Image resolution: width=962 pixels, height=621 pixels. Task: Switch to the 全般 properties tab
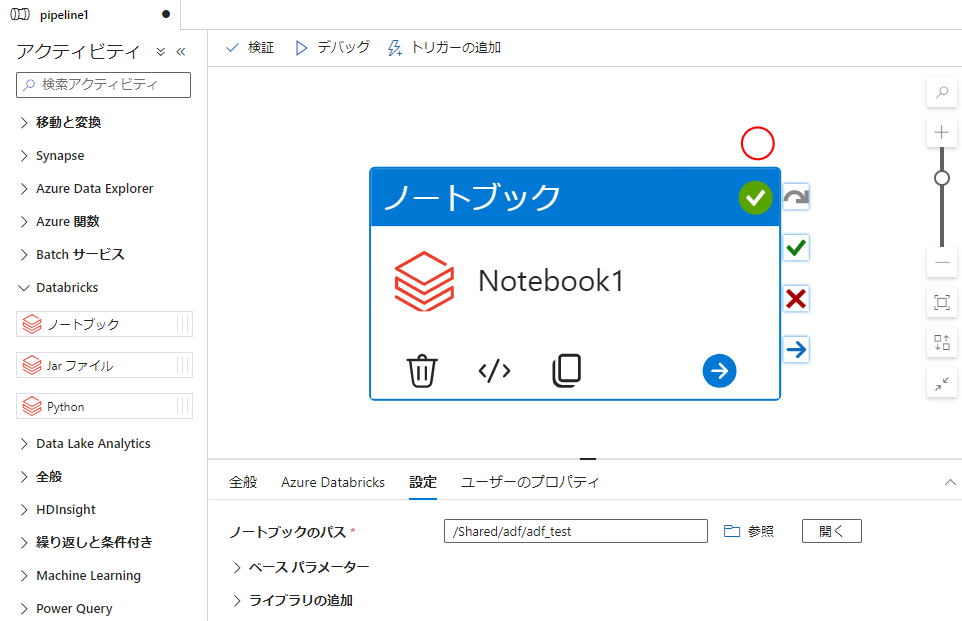[x=243, y=482]
